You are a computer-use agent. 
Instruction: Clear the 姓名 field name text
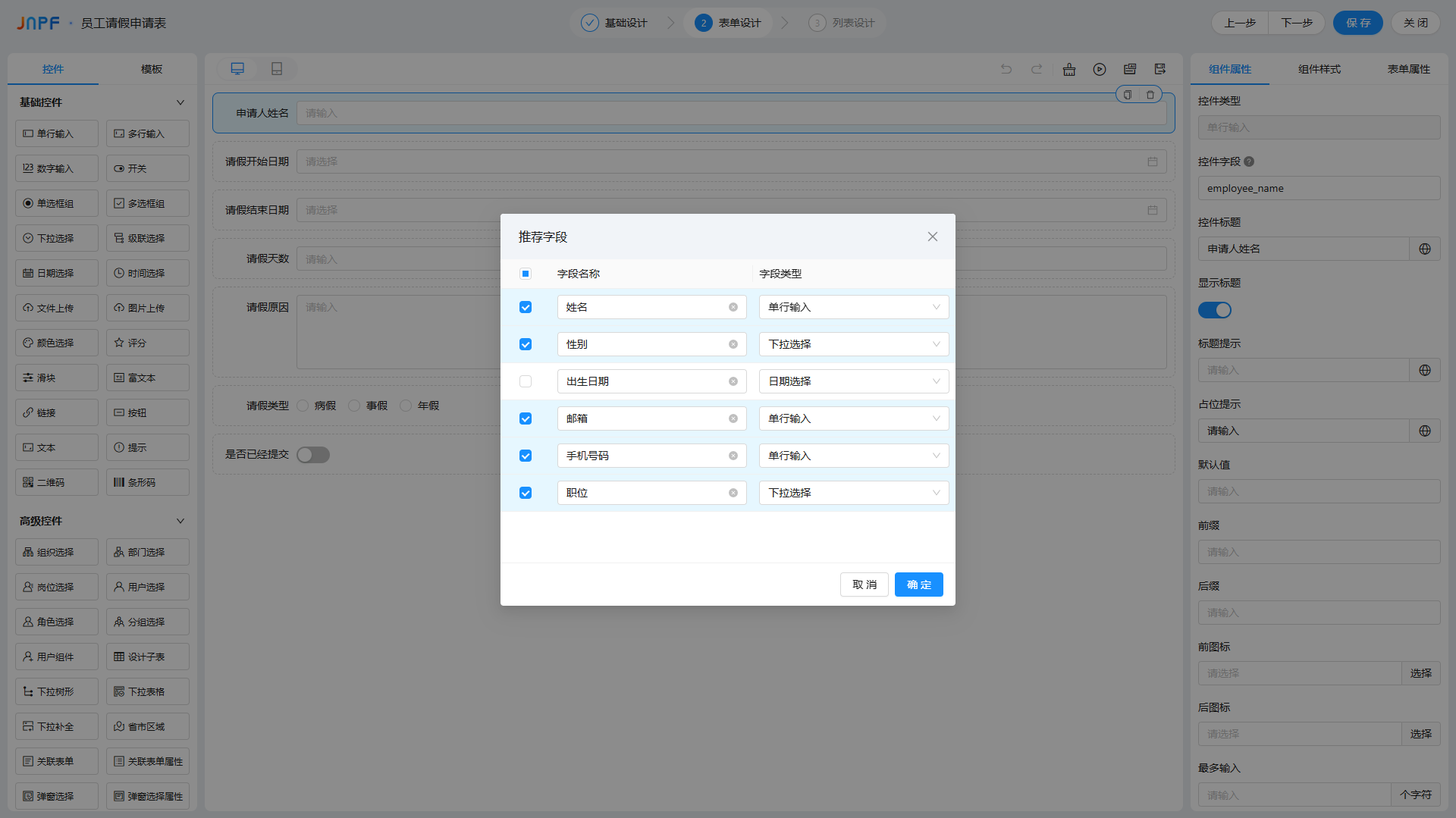[x=733, y=307]
